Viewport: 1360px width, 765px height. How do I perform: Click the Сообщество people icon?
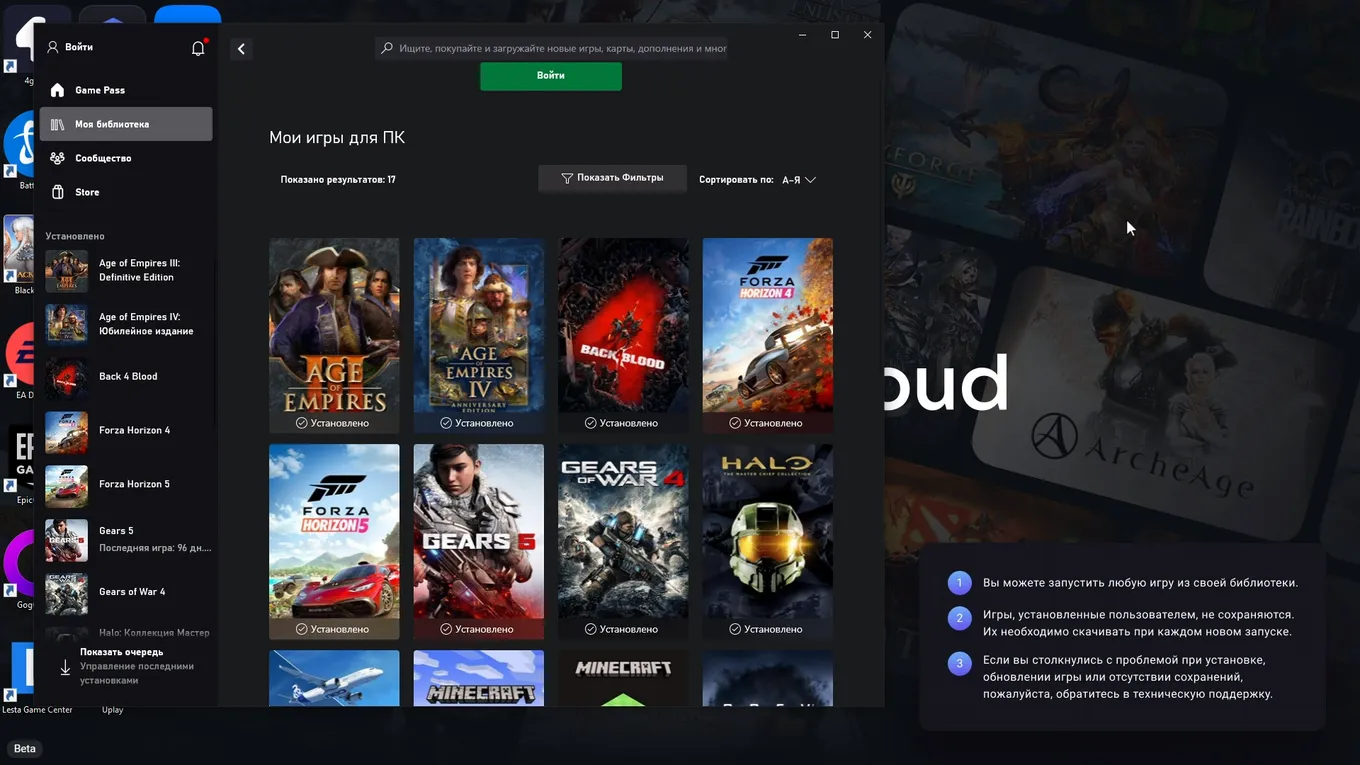pos(57,158)
